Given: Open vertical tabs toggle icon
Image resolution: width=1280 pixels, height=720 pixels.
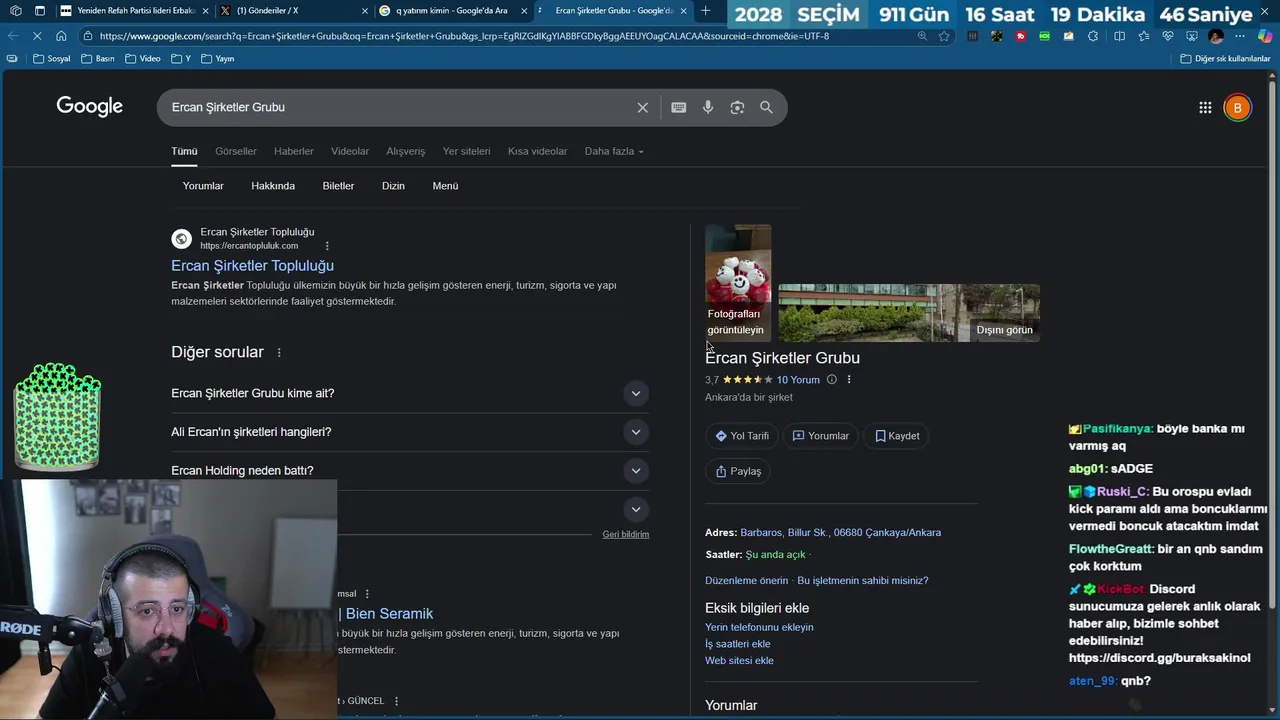Looking at the screenshot, I should point(39,11).
